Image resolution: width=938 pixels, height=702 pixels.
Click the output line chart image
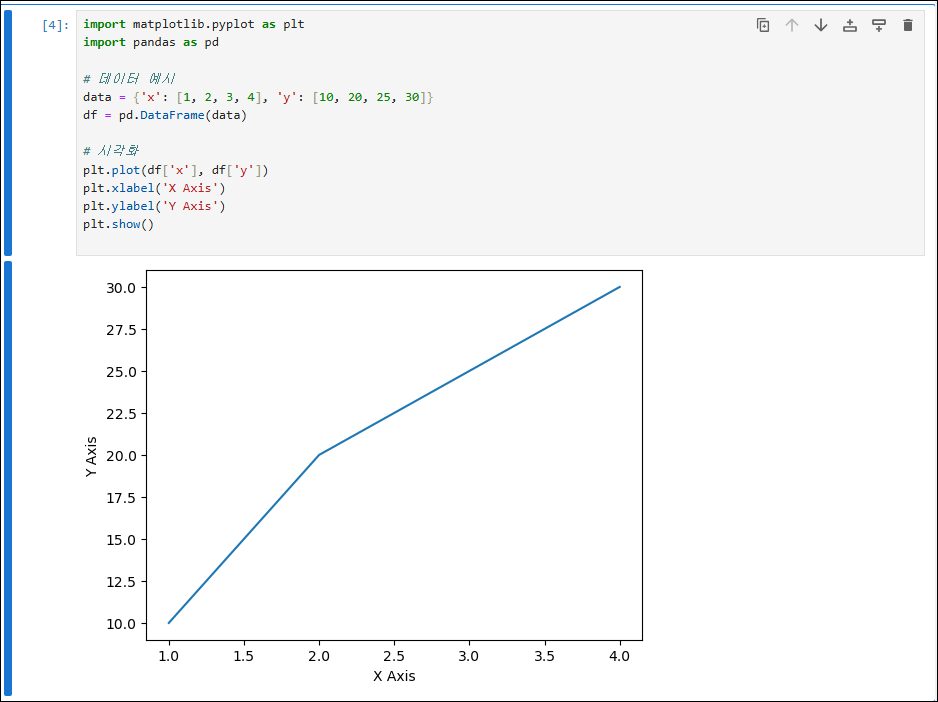click(x=364, y=476)
